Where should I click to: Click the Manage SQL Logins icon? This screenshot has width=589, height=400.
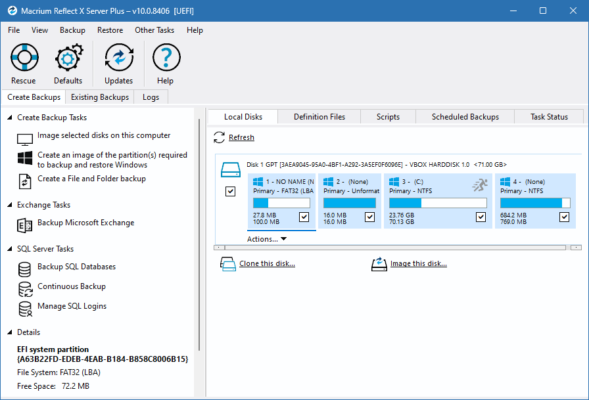[x=25, y=309]
